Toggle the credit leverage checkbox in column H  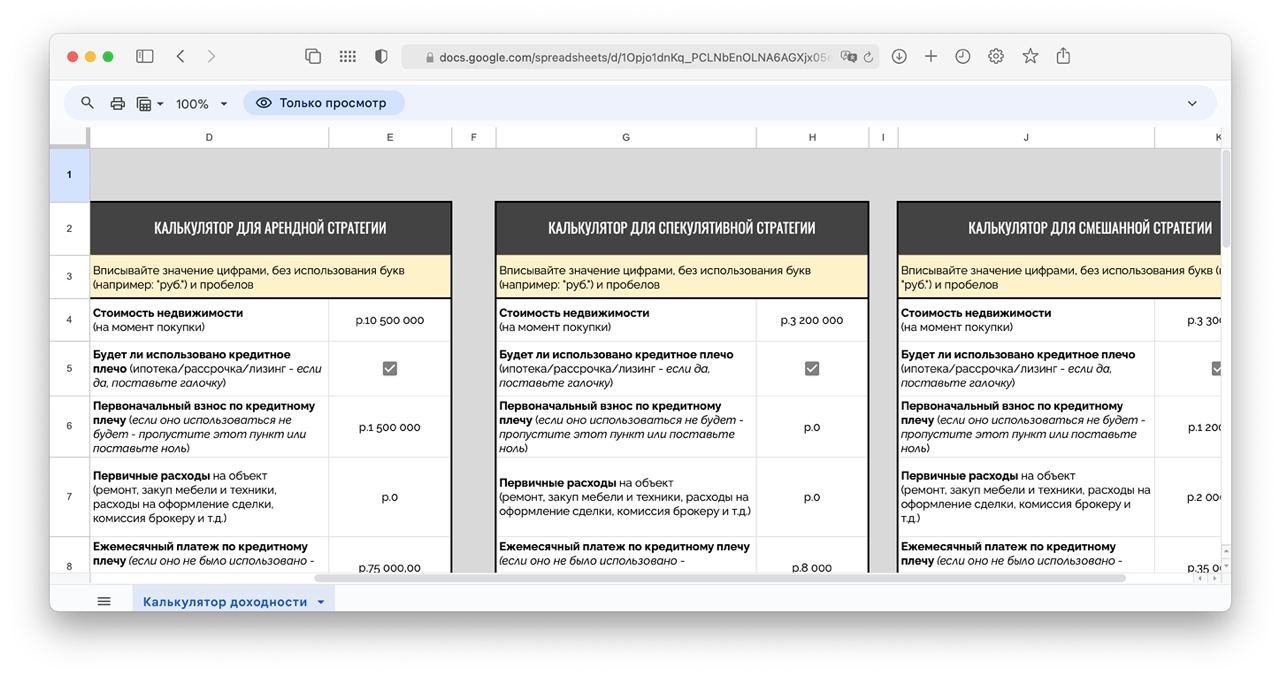coord(812,369)
